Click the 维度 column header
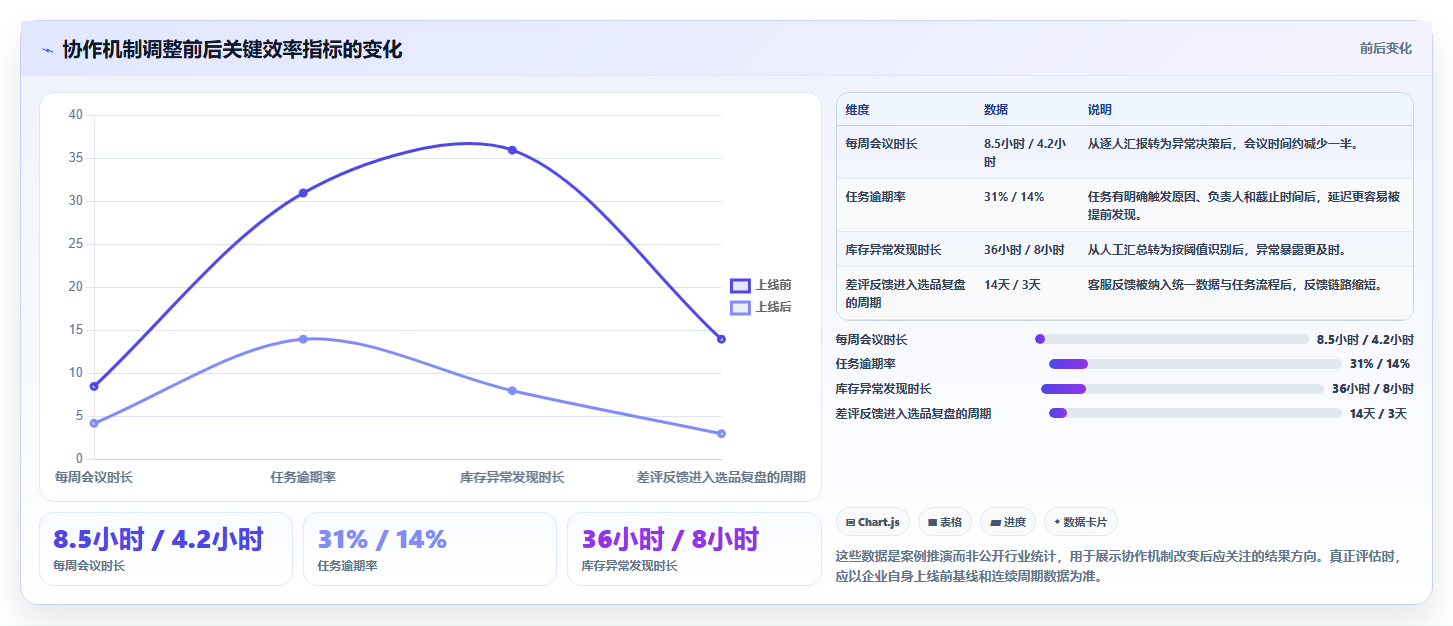This screenshot has height=626, width=1453. pyautogui.click(x=857, y=110)
